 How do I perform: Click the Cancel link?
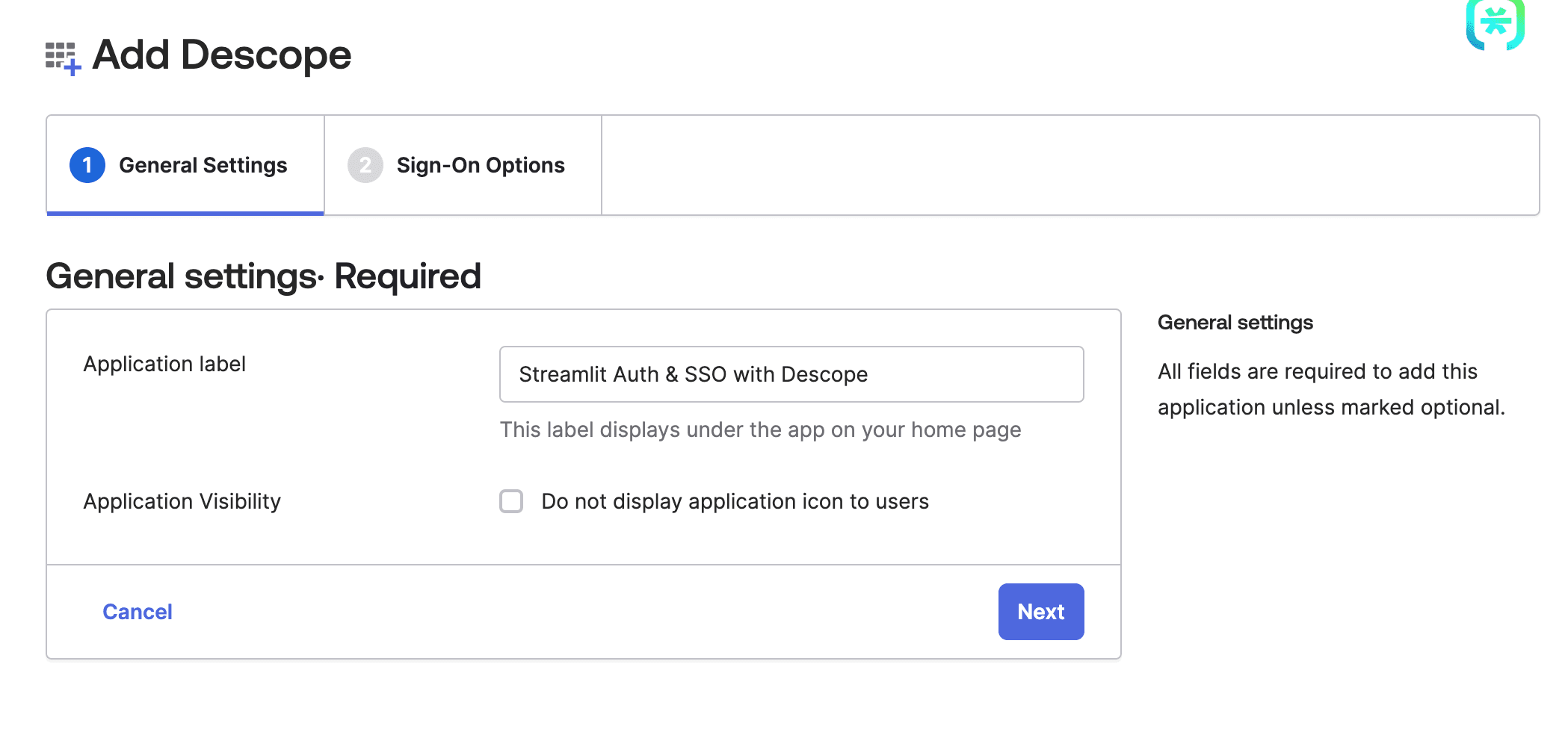(x=138, y=612)
